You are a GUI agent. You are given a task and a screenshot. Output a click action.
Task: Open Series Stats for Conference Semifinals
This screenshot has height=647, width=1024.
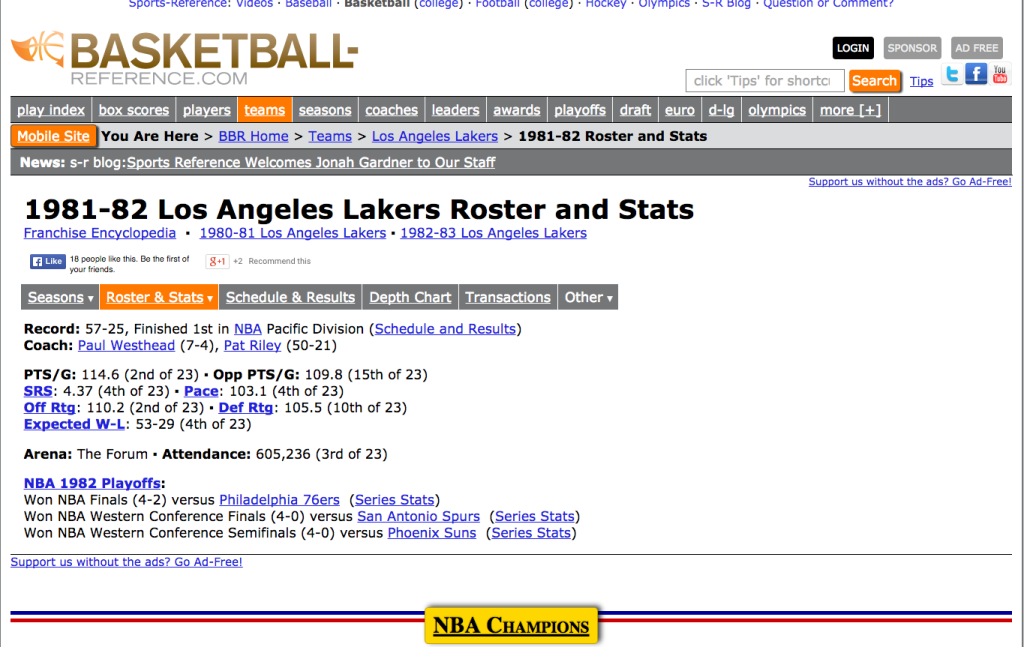[x=532, y=533]
